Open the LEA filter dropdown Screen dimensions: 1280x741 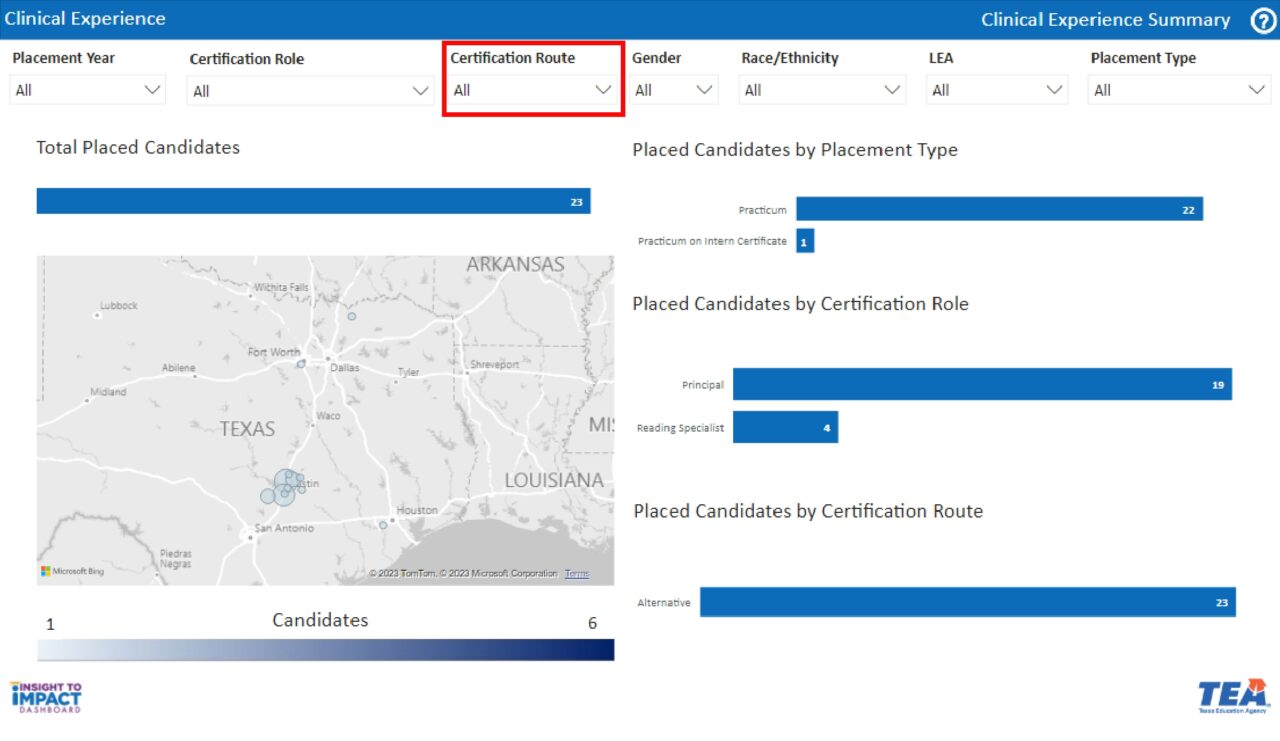click(997, 90)
